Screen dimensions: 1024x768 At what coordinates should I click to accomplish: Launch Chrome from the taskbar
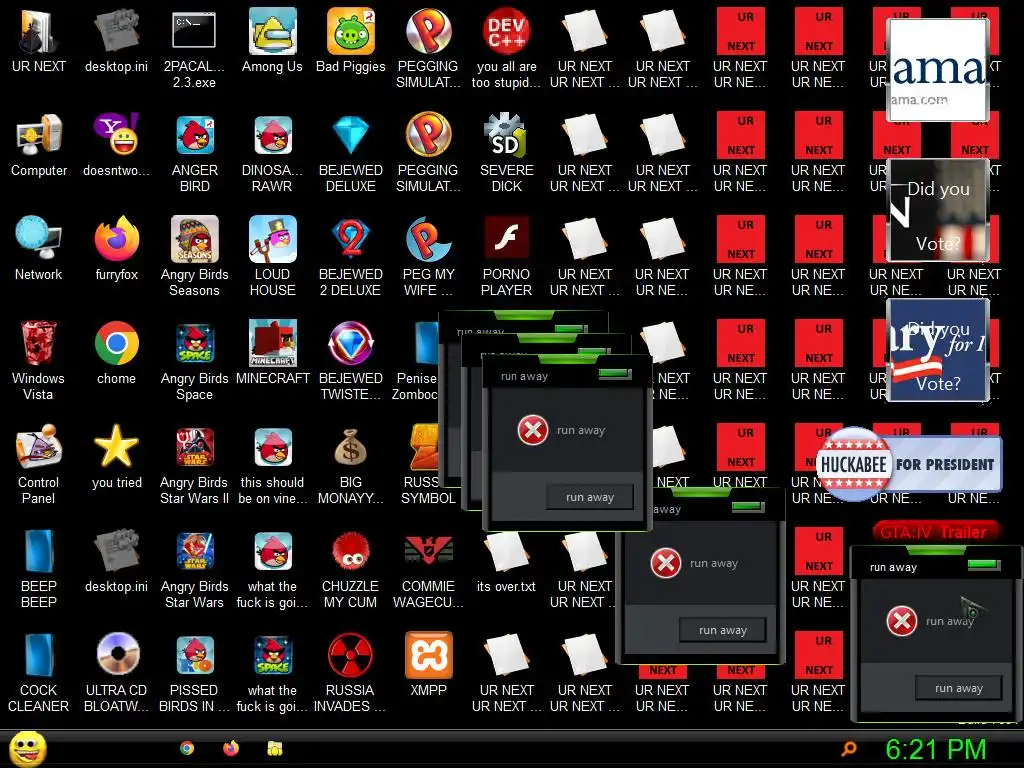(187, 748)
